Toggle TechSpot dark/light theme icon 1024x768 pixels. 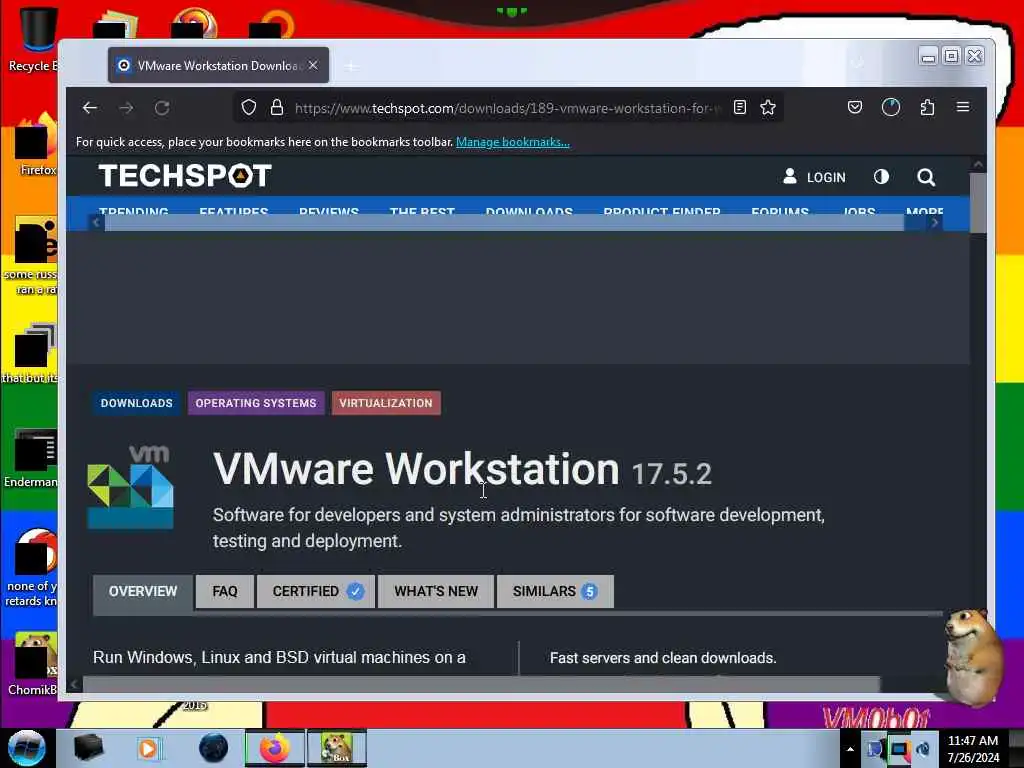pos(881,177)
